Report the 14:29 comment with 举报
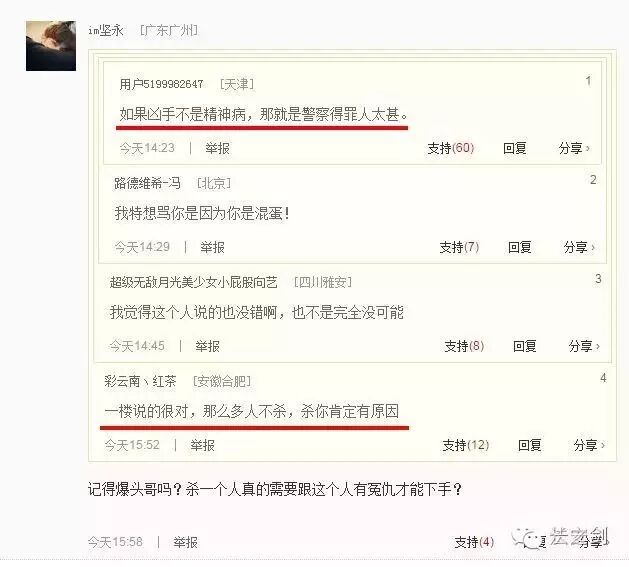Screen dimensions: 629x567 [212, 247]
